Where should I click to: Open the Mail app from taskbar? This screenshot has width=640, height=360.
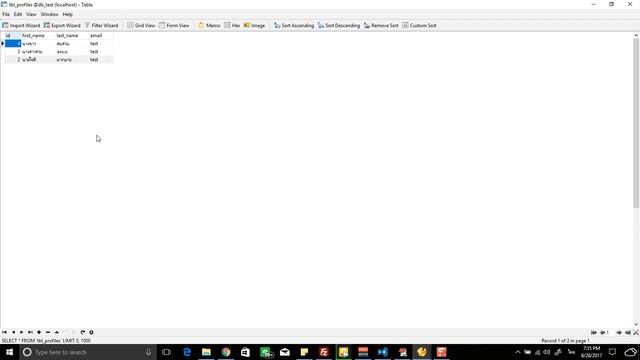pos(284,352)
